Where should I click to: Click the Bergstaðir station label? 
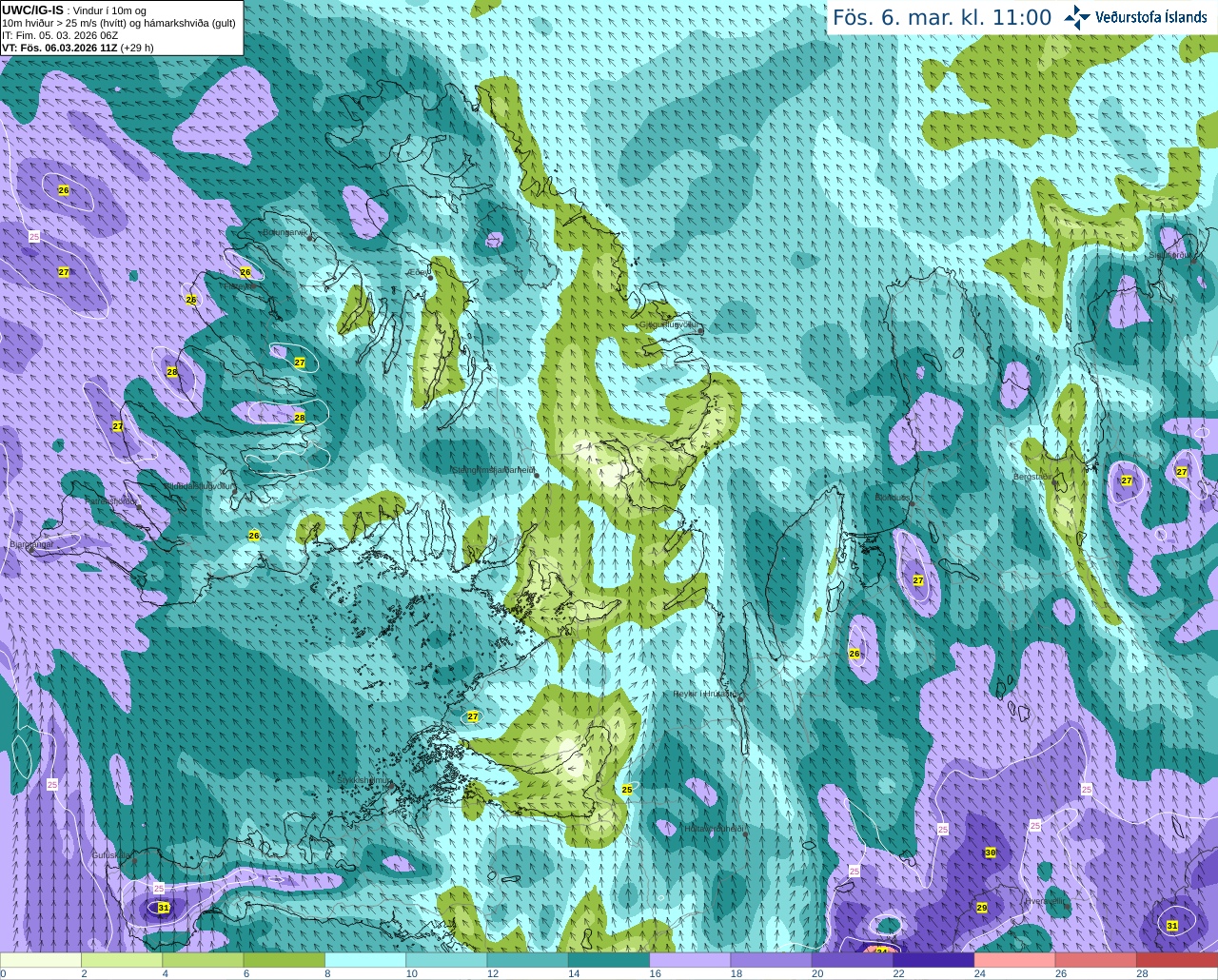click(1031, 476)
